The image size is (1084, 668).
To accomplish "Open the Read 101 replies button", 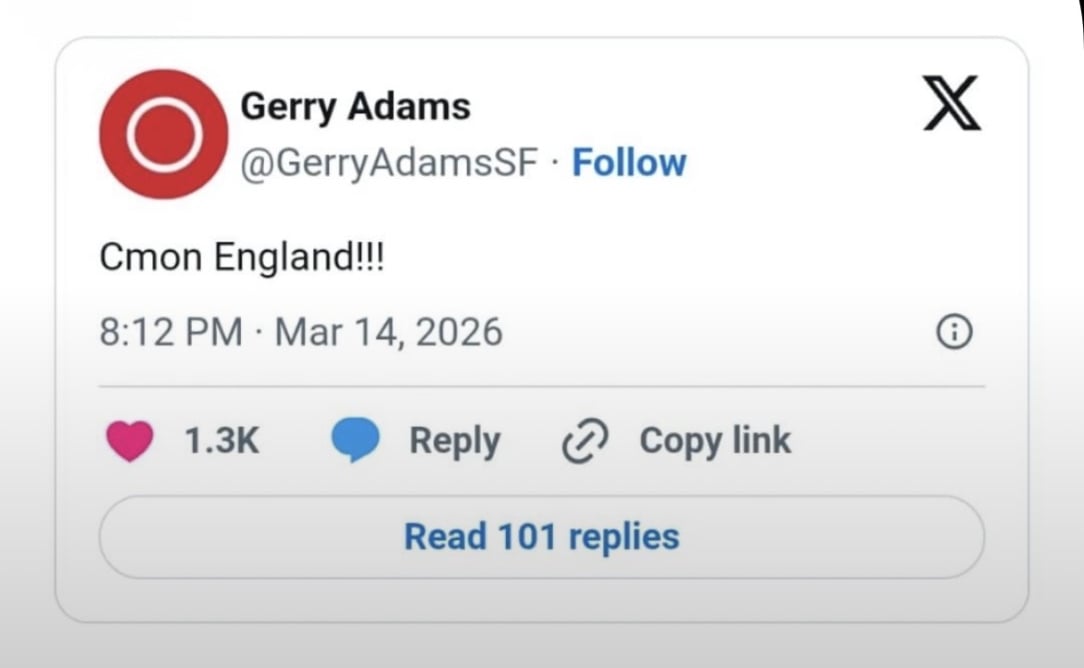I will coord(542,537).
